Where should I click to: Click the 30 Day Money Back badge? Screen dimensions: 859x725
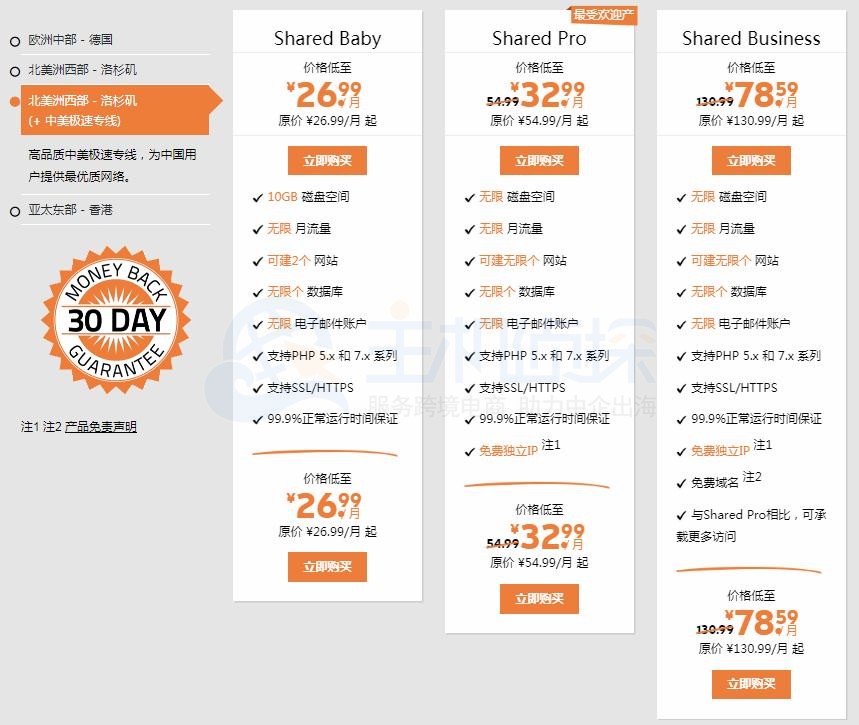[x=115, y=322]
